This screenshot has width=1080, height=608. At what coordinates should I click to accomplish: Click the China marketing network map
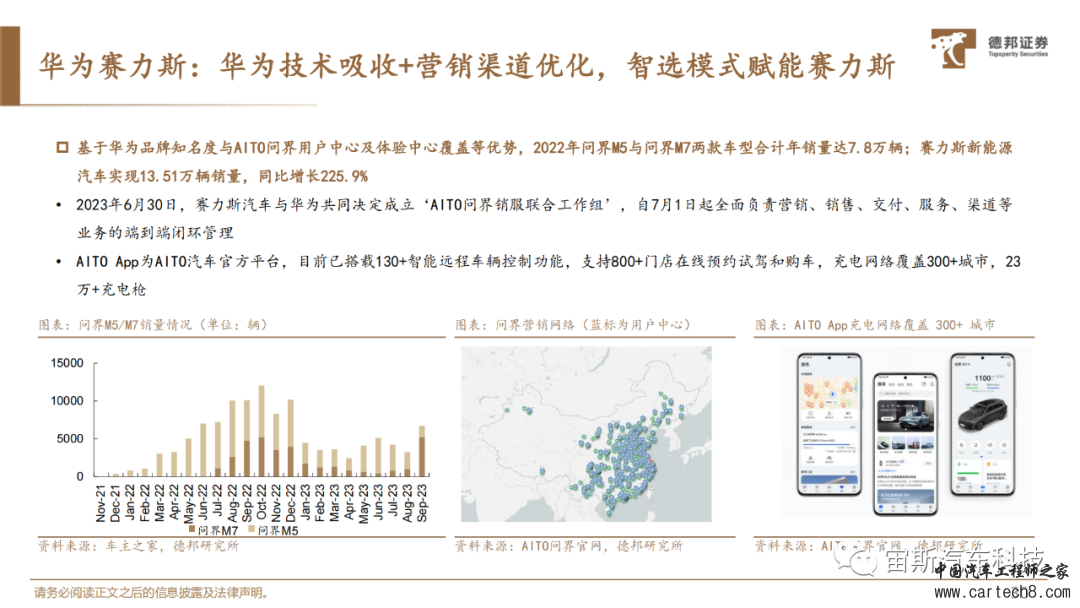click(x=586, y=434)
